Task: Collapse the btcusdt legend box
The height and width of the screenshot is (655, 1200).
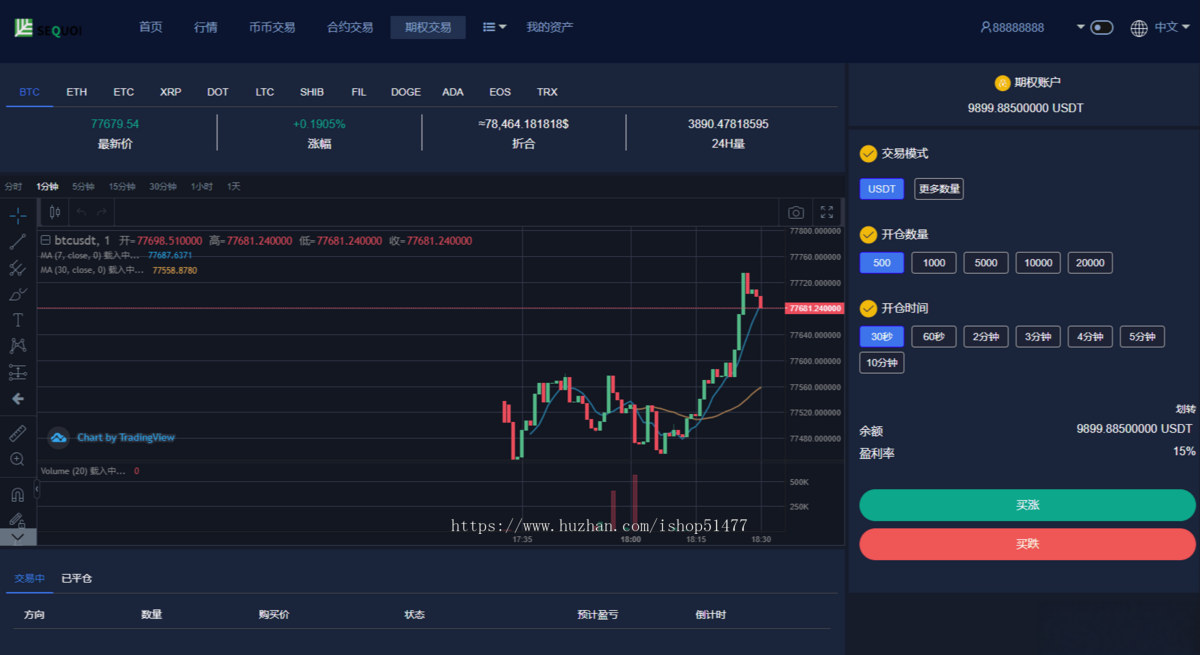Action: tap(45, 240)
